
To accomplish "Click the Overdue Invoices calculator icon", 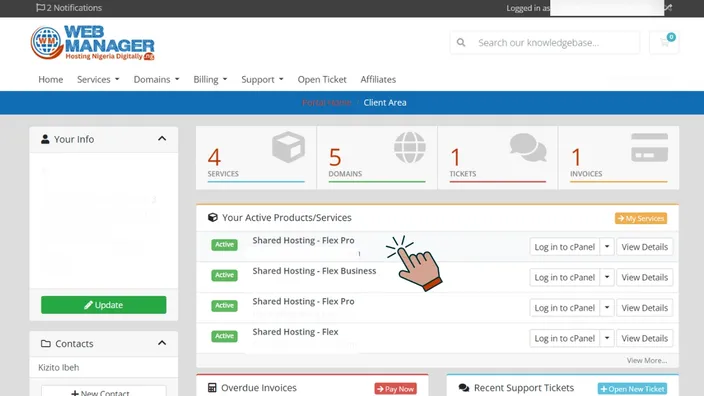I will coord(212,387).
